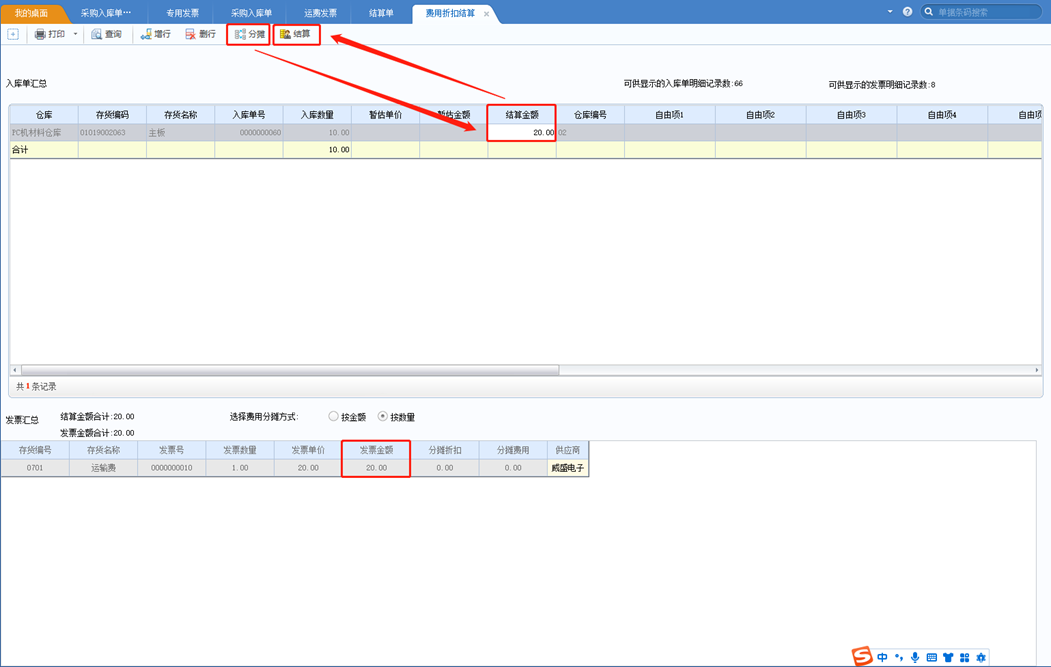The width and height of the screenshot is (1051, 667).
Task: Click the 自由项4 column header
Action: pyautogui.click(x=942, y=115)
